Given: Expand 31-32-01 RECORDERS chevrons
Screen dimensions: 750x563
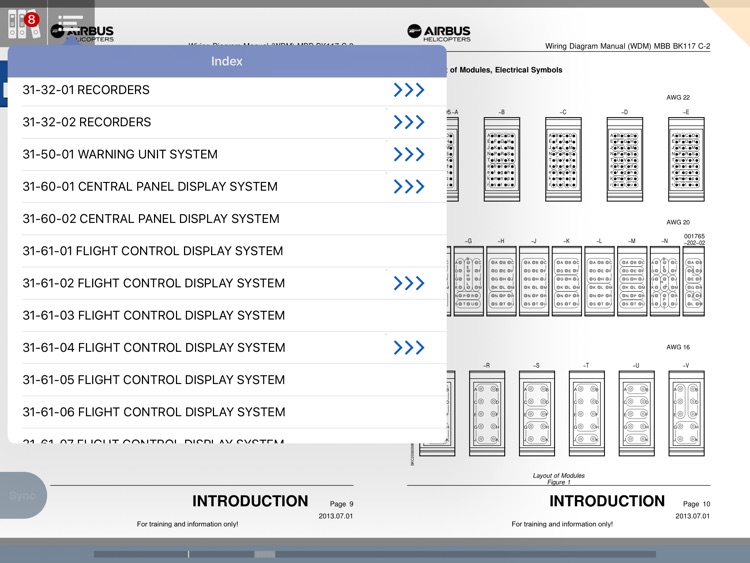Looking at the screenshot, I should coord(409,90).
